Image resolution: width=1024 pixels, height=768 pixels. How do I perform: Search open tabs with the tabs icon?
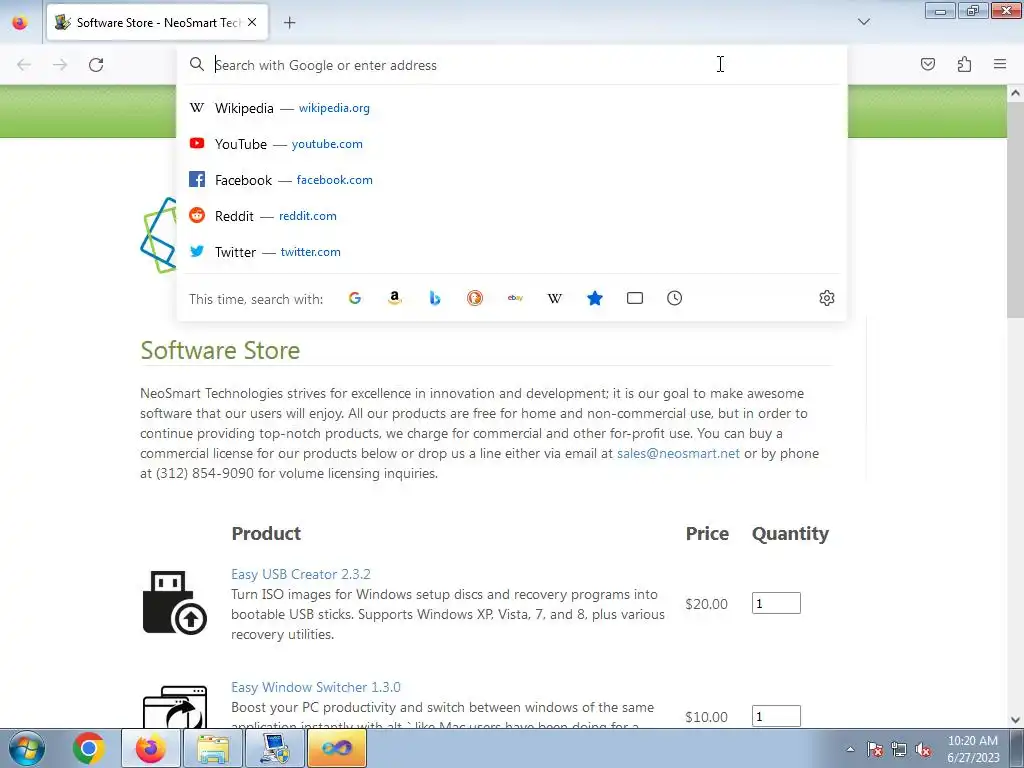635,298
